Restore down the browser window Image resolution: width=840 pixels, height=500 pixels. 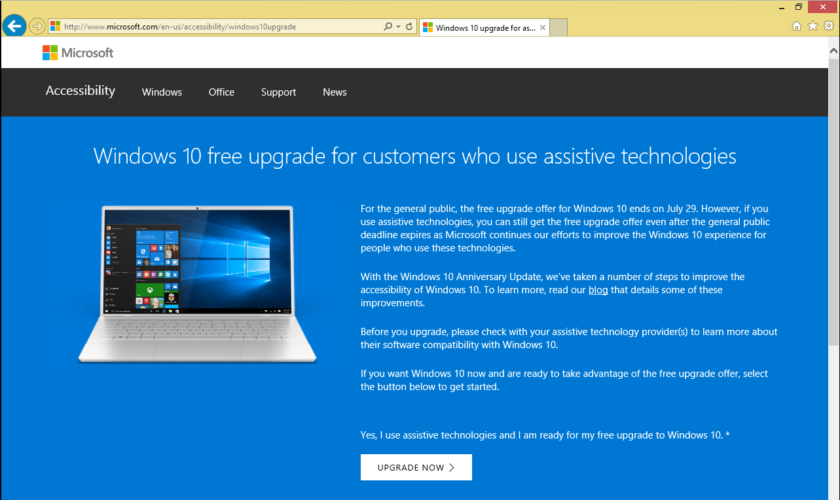(x=798, y=7)
